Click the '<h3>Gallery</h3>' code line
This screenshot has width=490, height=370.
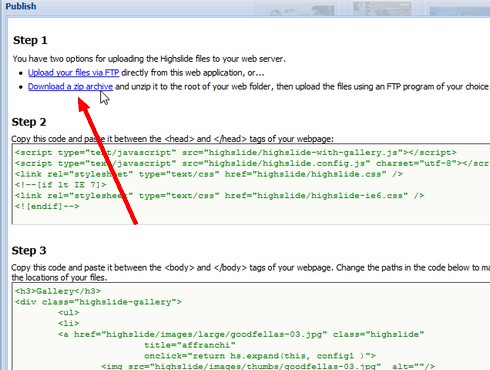pyautogui.click(x=58, y=291)
